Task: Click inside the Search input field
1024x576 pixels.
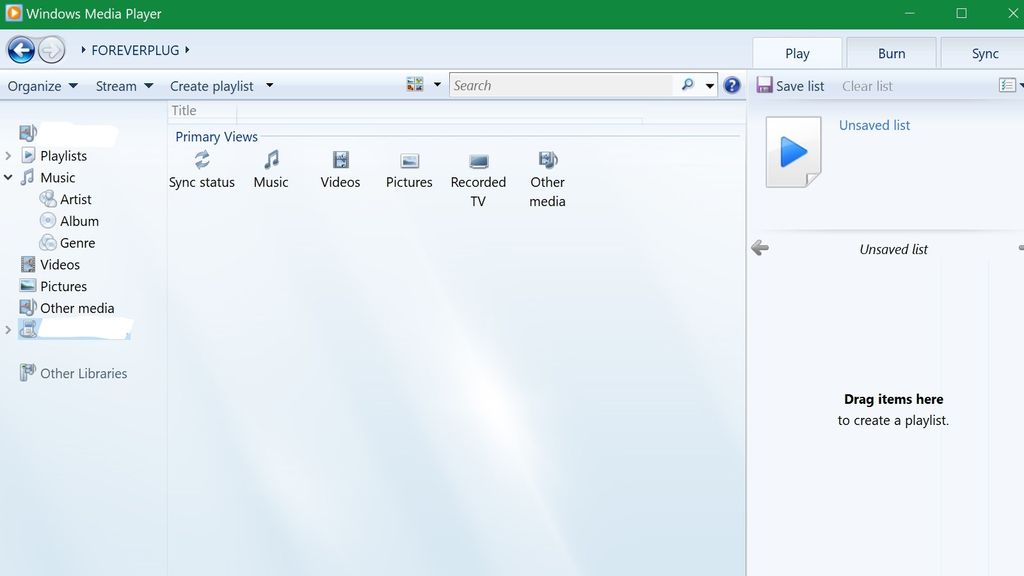Action: pyautogui.click(x=560, y=85)
